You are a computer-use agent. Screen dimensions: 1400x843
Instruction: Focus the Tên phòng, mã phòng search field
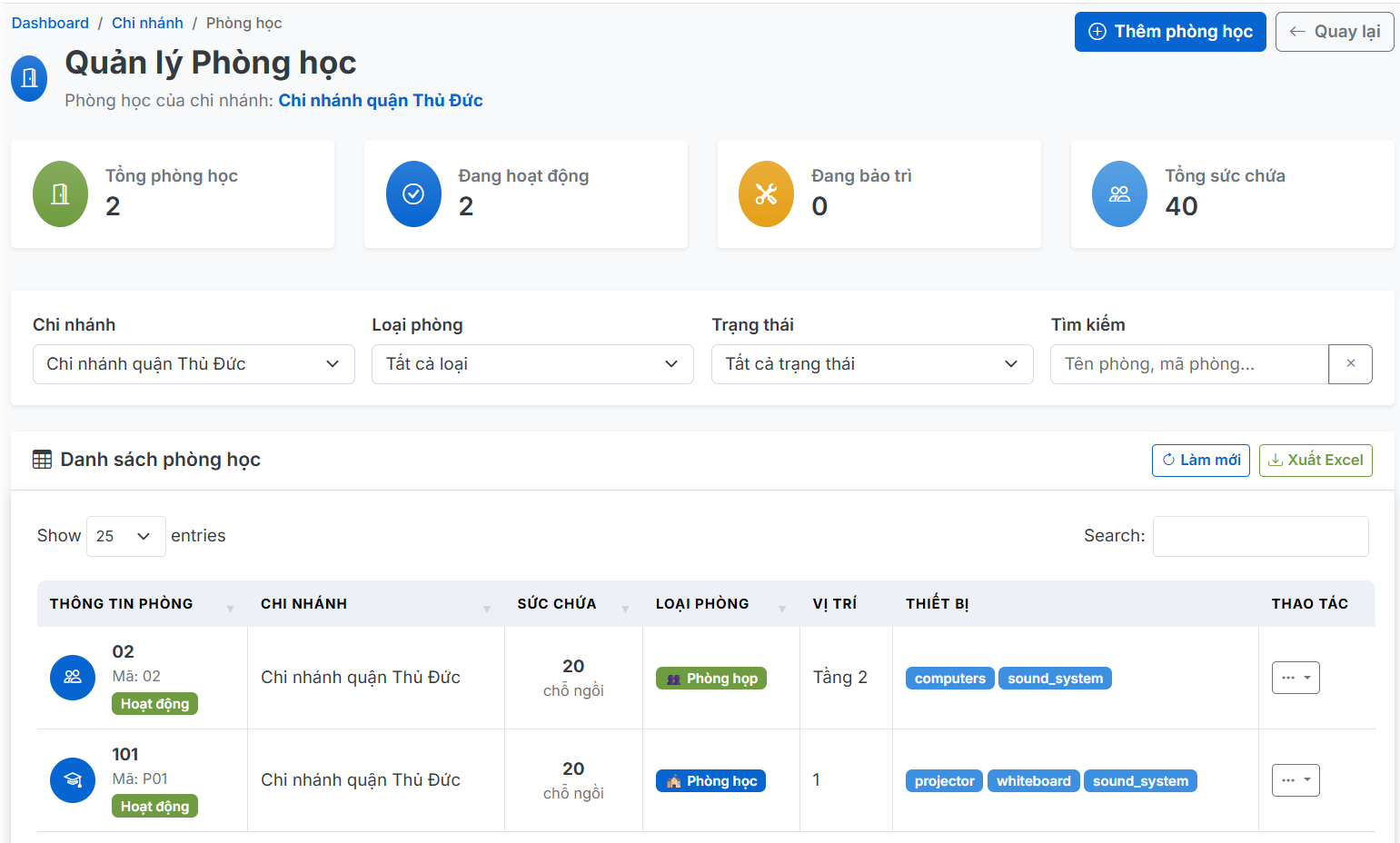pos(1188,364)
